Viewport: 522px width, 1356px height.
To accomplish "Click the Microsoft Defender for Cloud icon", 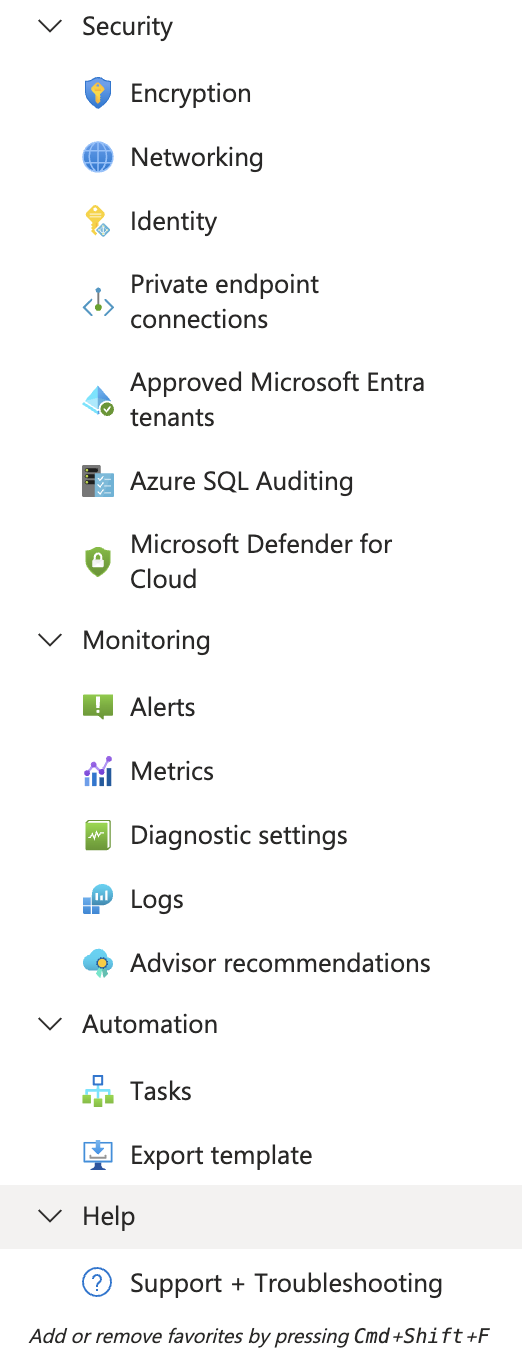I will [x=98, y=562].
